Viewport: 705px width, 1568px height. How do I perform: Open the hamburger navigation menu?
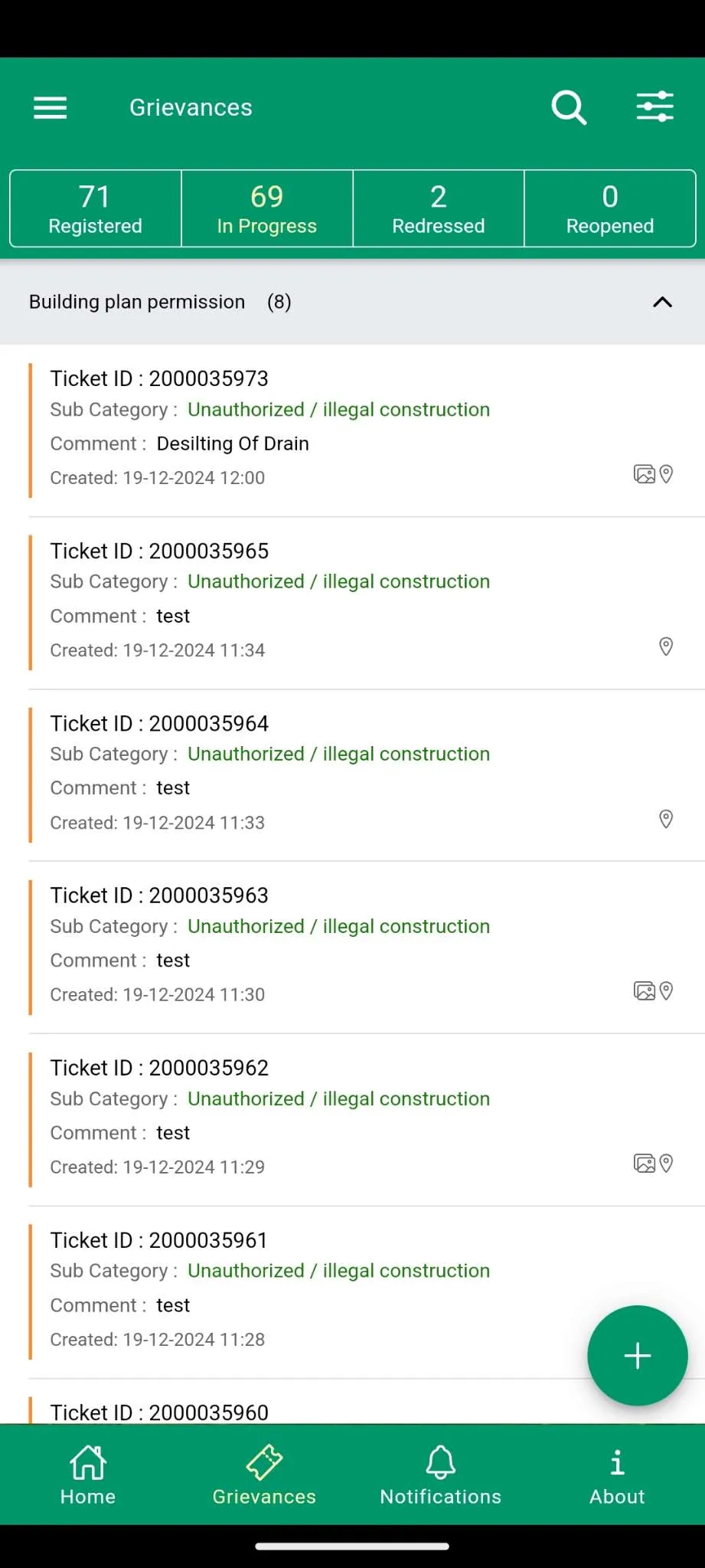[x=51, y=108]
